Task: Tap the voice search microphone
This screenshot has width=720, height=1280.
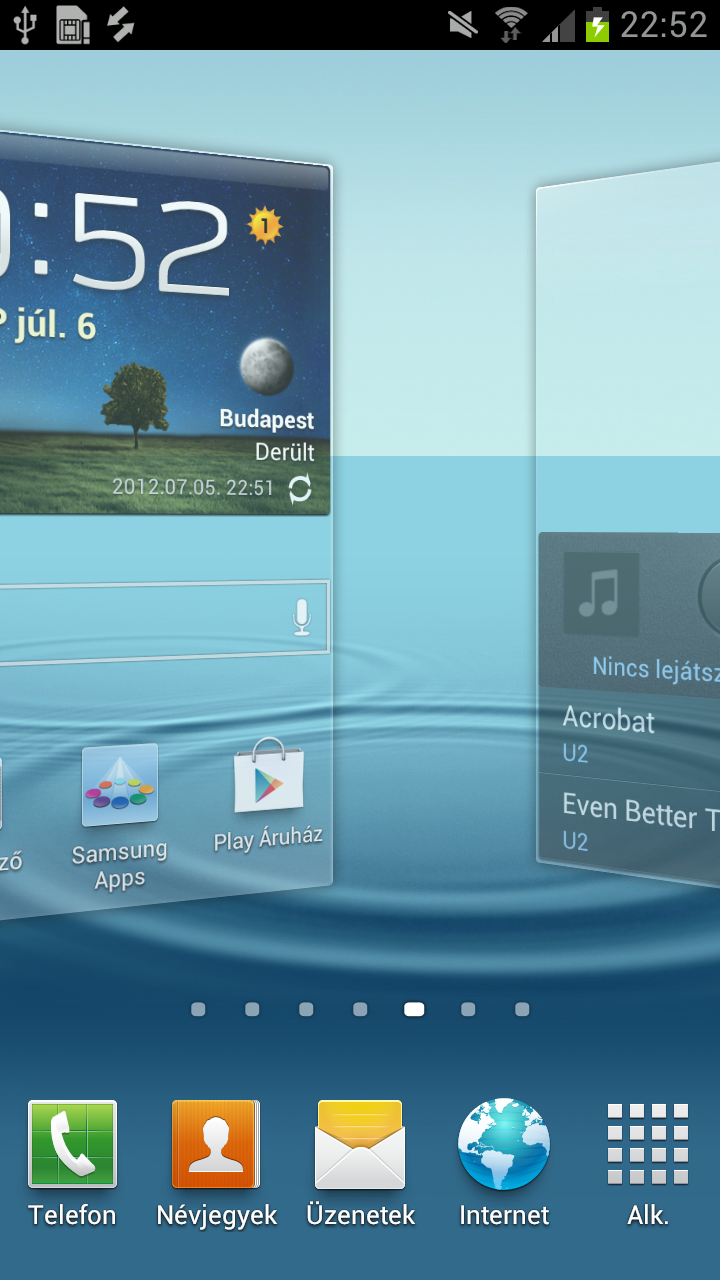Action: pyautogui.click(x=302, y=618)
